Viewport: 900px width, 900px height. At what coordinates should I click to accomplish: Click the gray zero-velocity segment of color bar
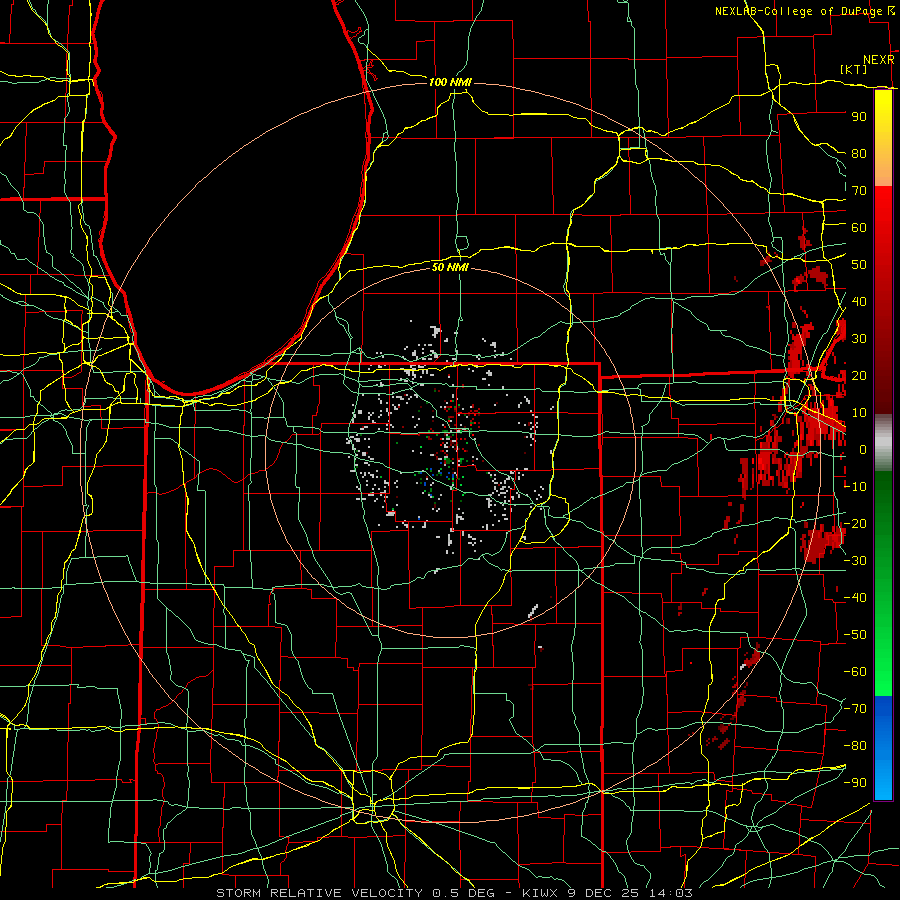883,443
